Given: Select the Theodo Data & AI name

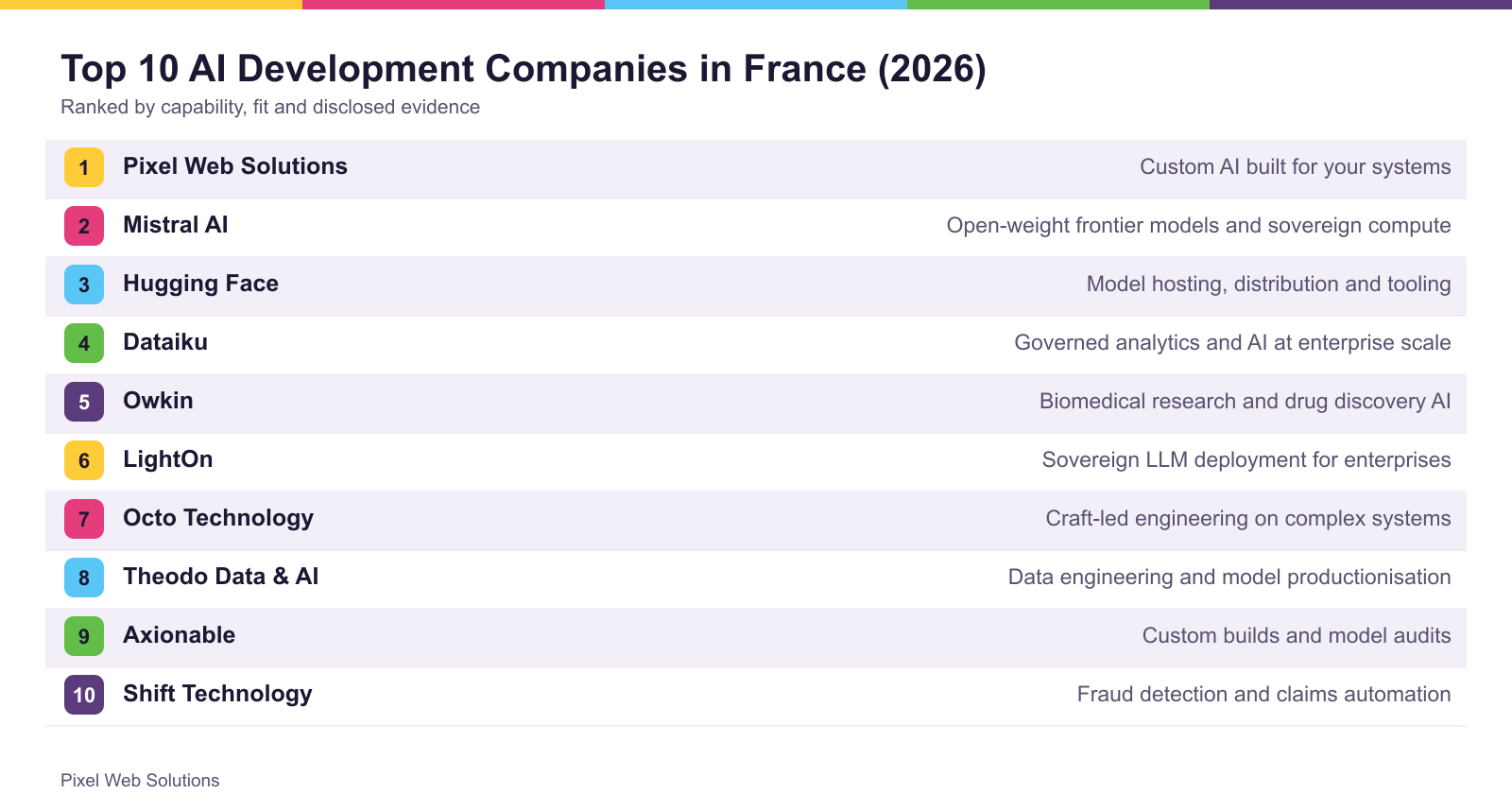Looking at the screenshot, I should tap(221, 577).
